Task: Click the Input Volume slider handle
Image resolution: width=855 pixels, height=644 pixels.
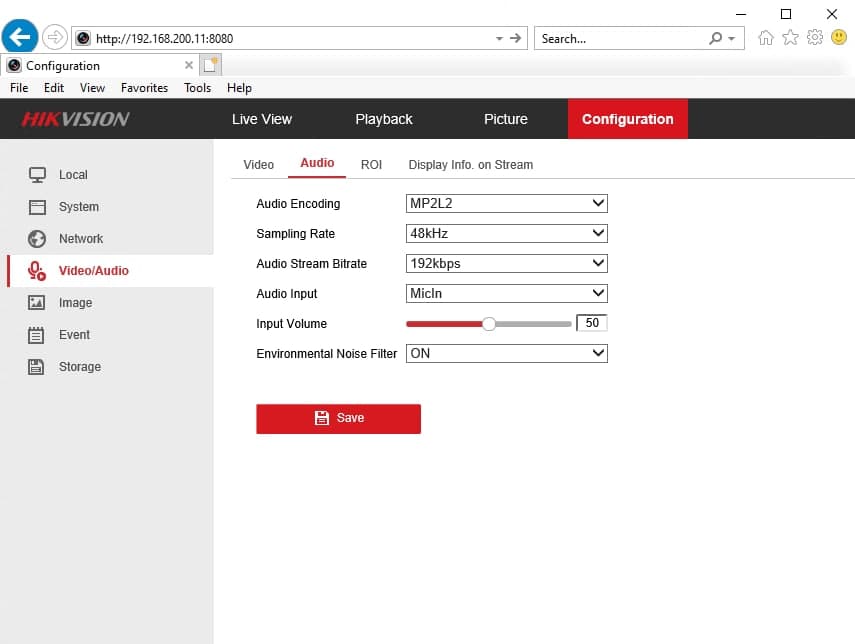Action: (489, 324)
